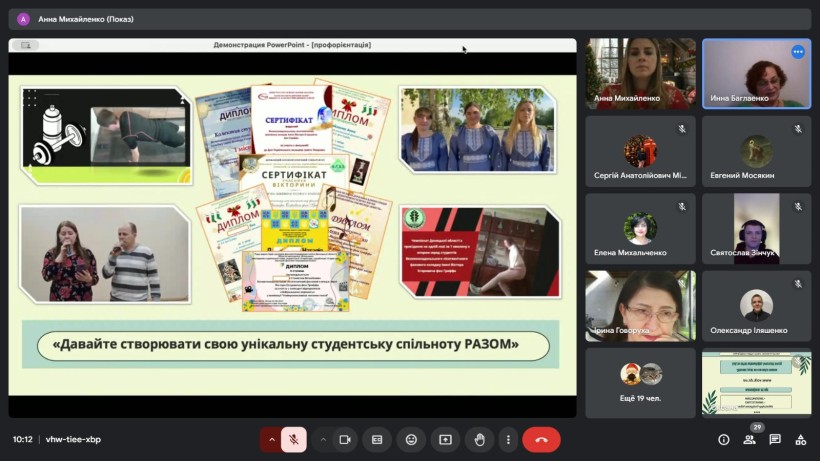This screenshot has width=820, height=461.
Task: Raise your hand in the meeting
Action: tap(479, 439)
